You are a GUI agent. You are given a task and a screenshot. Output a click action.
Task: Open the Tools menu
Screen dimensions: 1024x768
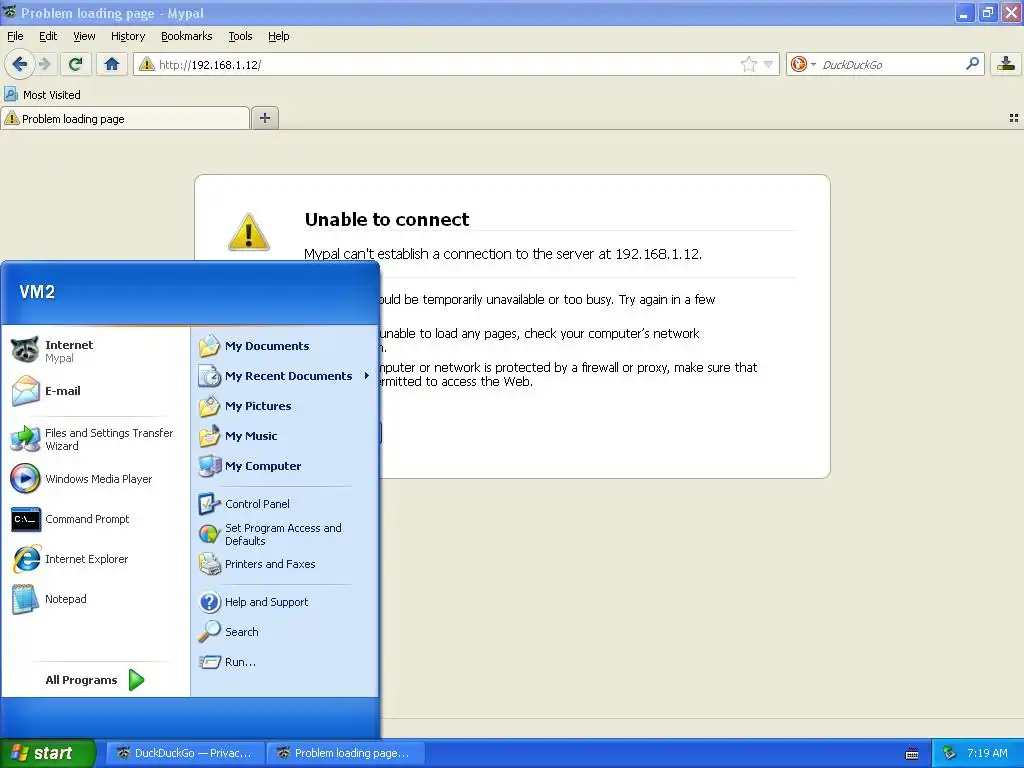(240, 36)
